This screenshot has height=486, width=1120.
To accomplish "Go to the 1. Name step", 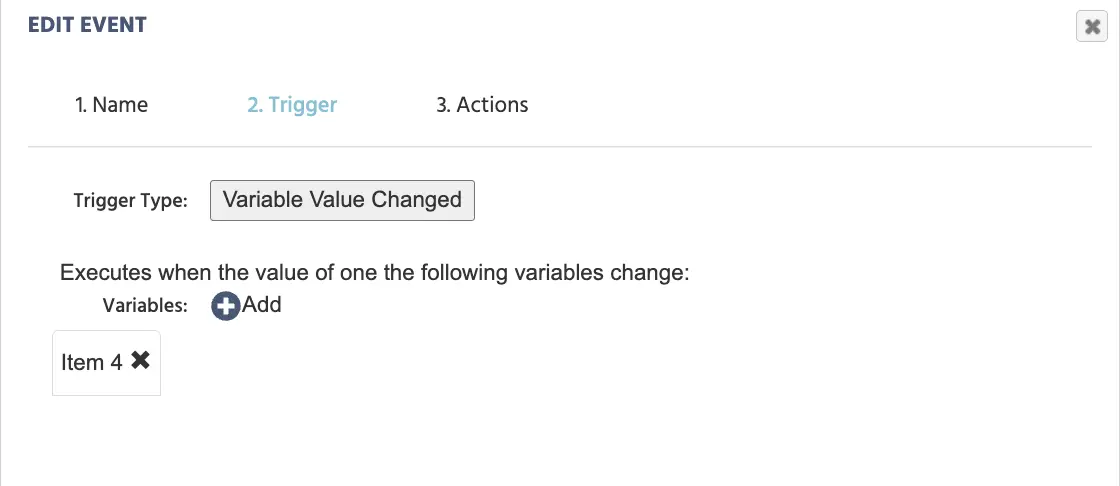I will point(111,105).
